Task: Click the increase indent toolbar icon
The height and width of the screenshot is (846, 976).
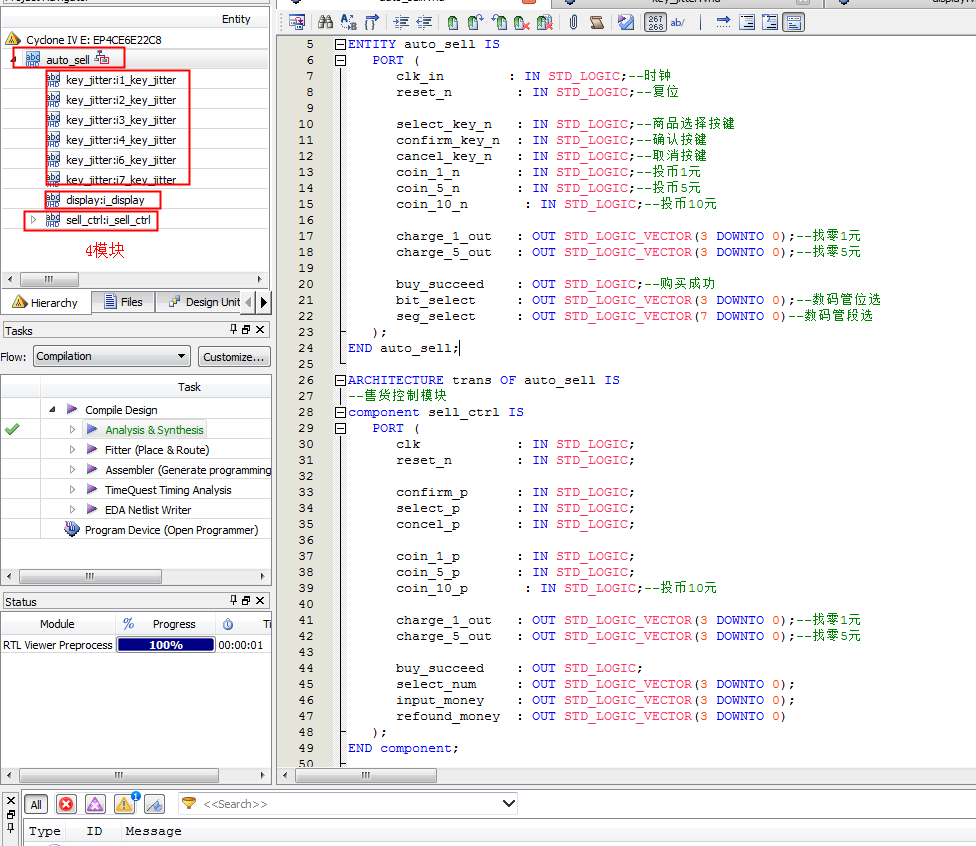Action: [x=400, y=22]
